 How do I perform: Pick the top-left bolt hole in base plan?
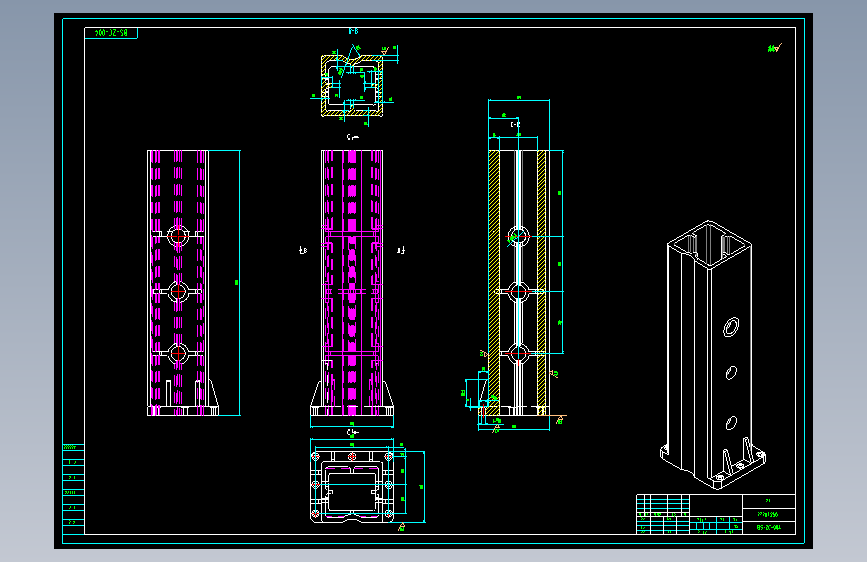[x=316, y=457]
